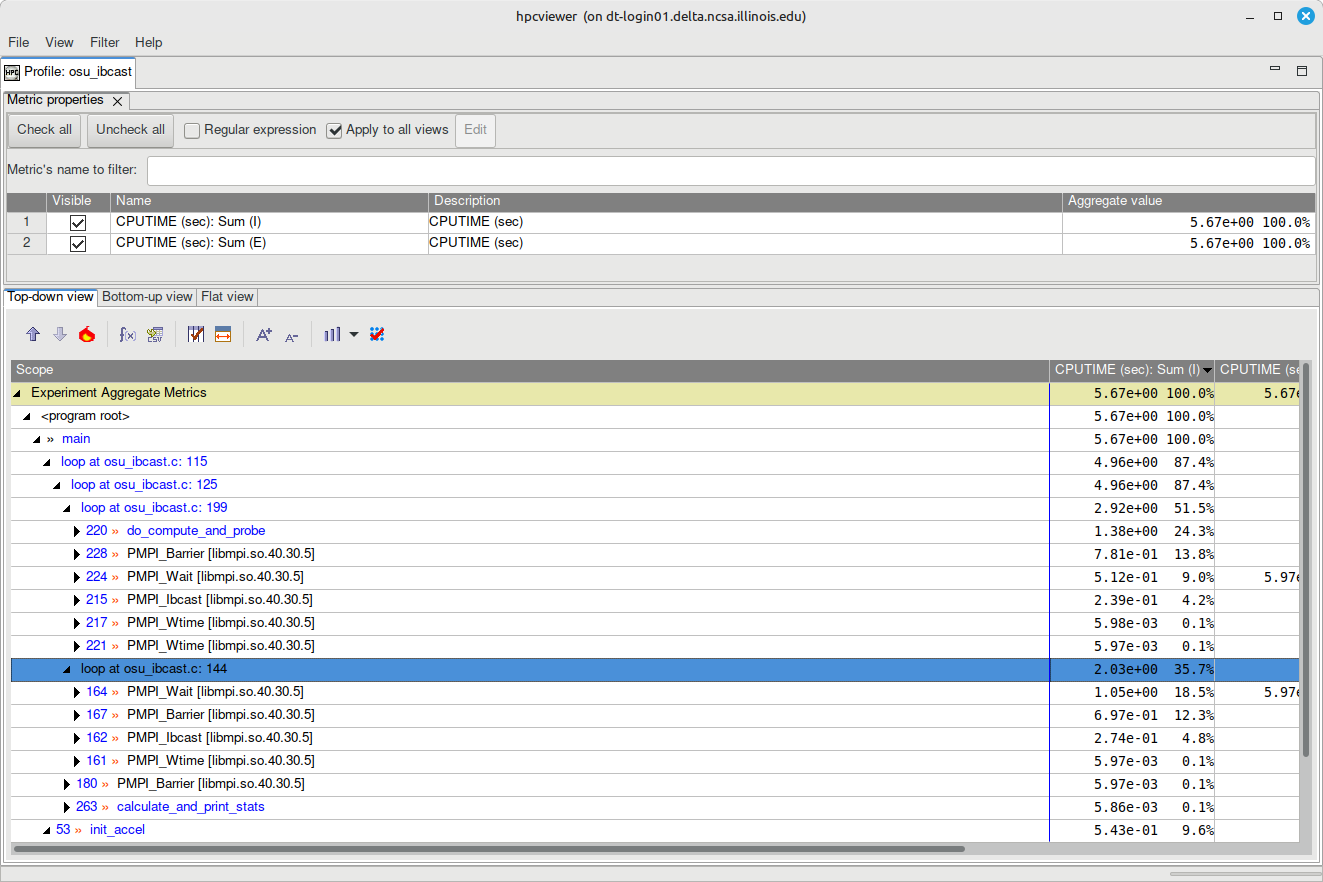Decrease the font size with A- icon

[291, 335]
